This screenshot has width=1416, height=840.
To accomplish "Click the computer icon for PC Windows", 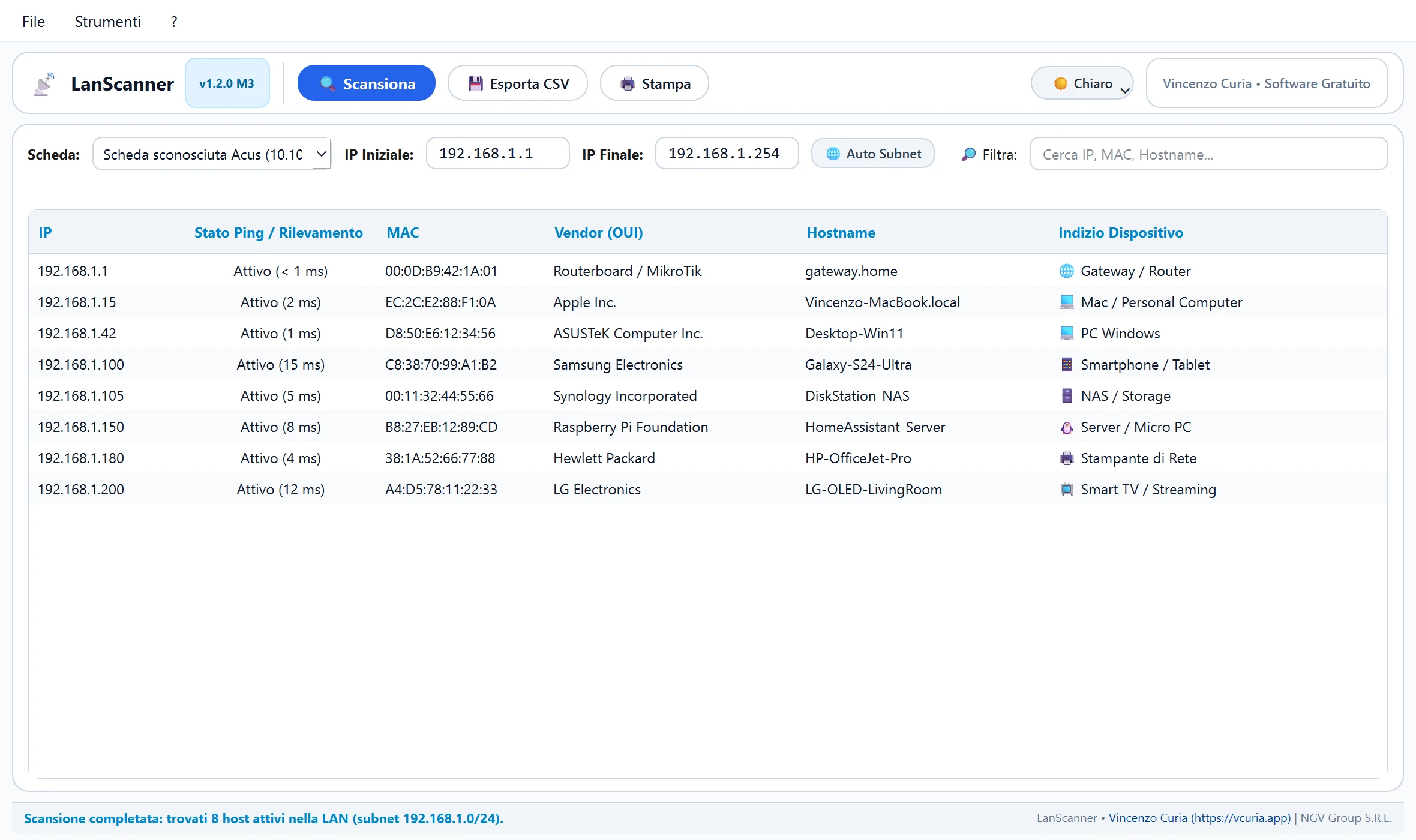I will point(1066,334).
